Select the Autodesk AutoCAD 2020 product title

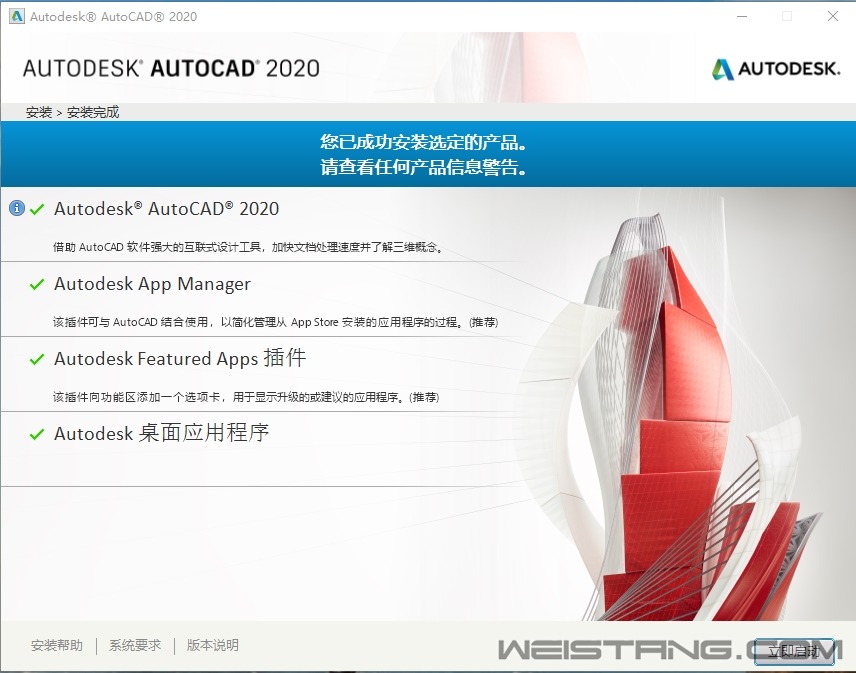pyautogui.click(x=167, y=209)
